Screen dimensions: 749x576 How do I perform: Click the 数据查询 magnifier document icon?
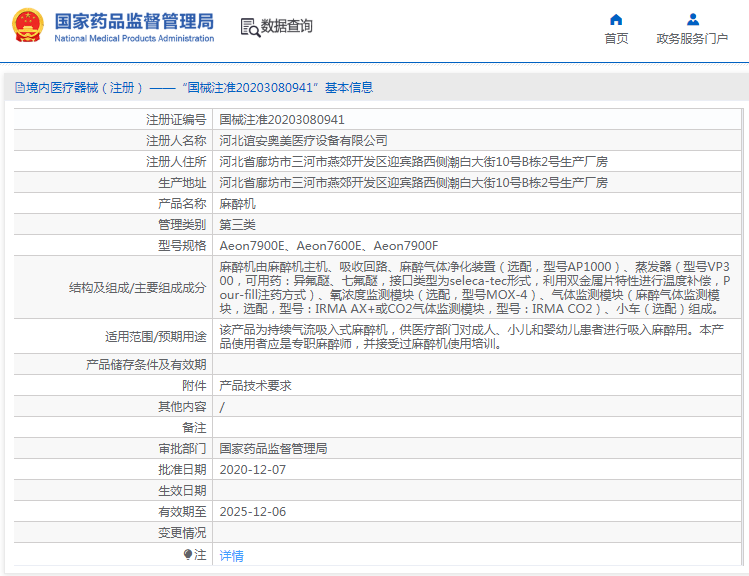tap(249, 27)
